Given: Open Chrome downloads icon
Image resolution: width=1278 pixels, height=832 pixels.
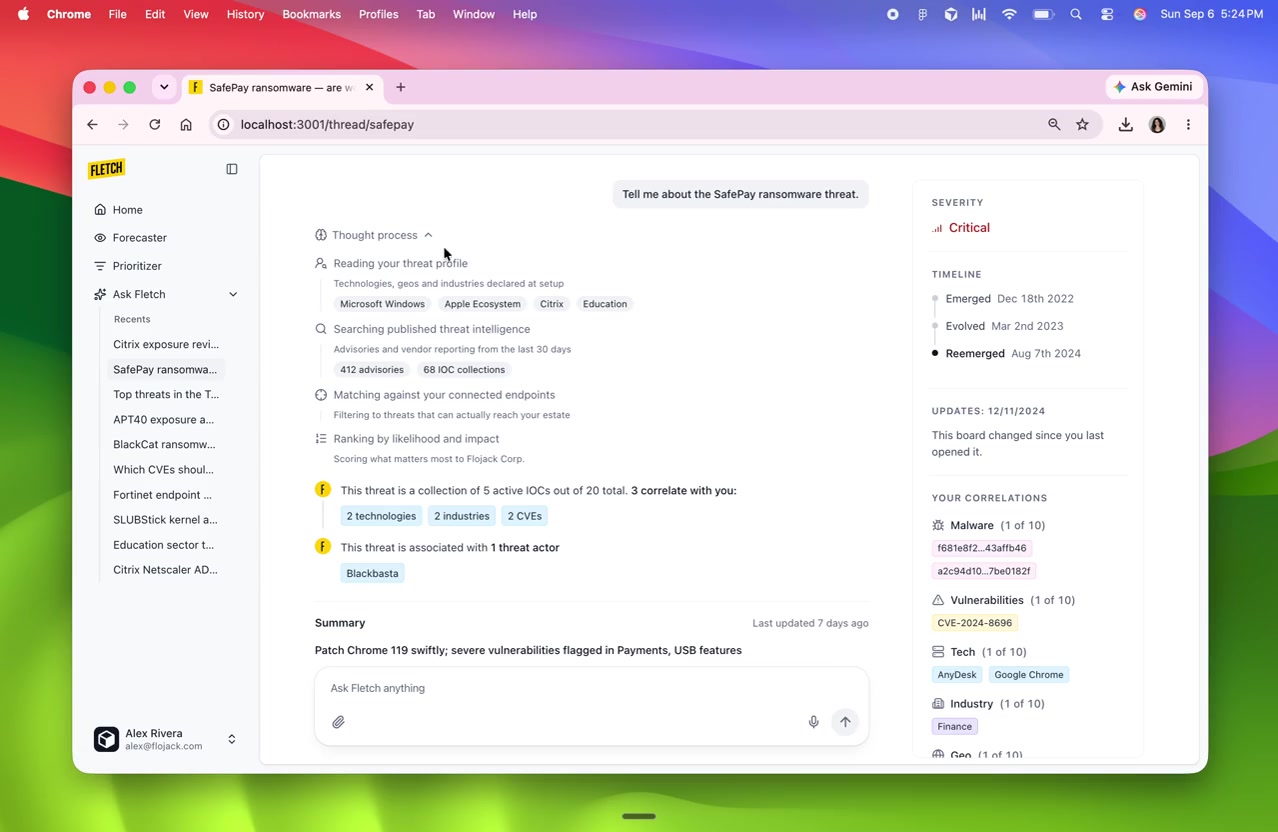Looking at the screenshot, I should 1125,125.
